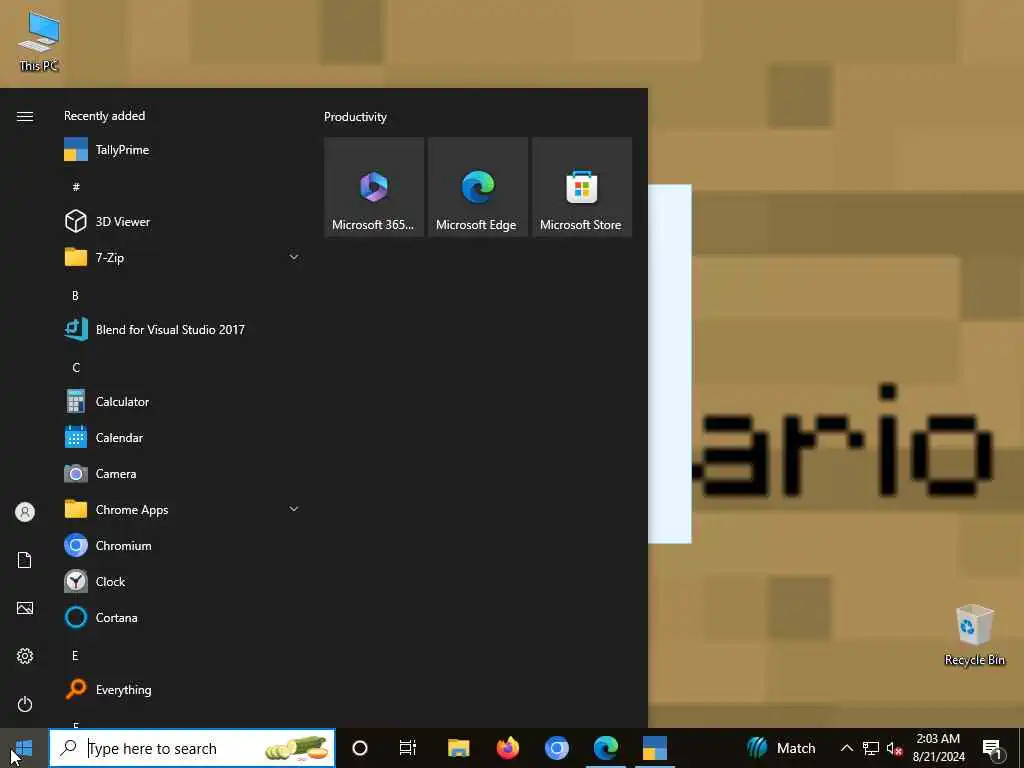The image size is (1024, 768).
Task: Expand the Chrome Apps folder chevron
Action: [x=294, y=509]
